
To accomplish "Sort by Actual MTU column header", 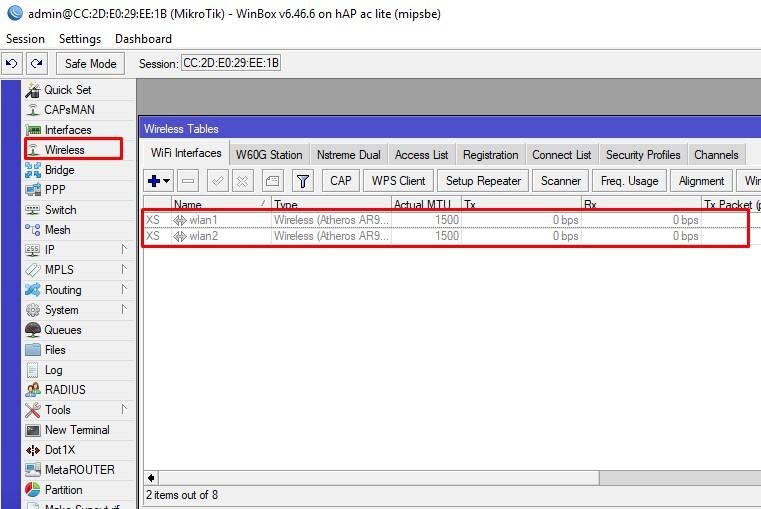I will coord(426,204).
